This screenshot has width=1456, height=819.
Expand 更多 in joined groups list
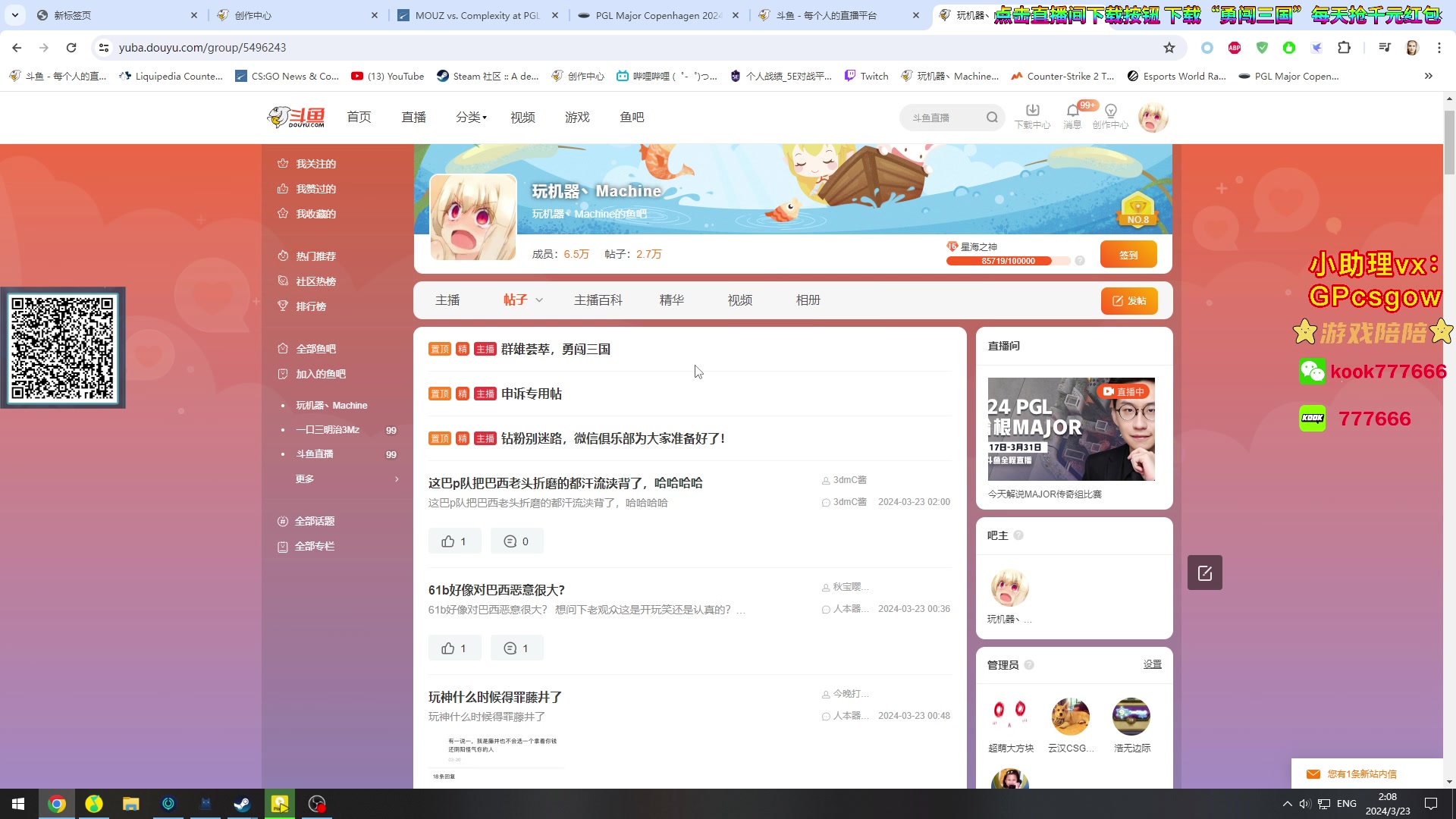click(347, 479)
